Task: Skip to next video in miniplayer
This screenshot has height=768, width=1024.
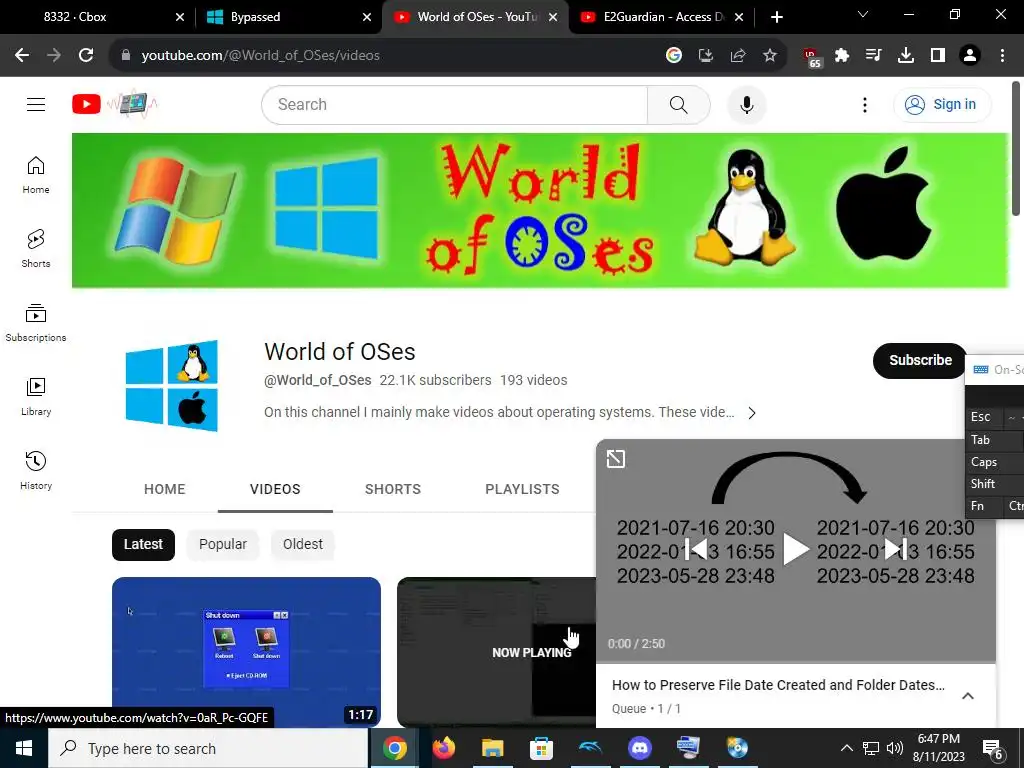Action: click(895, 549)
